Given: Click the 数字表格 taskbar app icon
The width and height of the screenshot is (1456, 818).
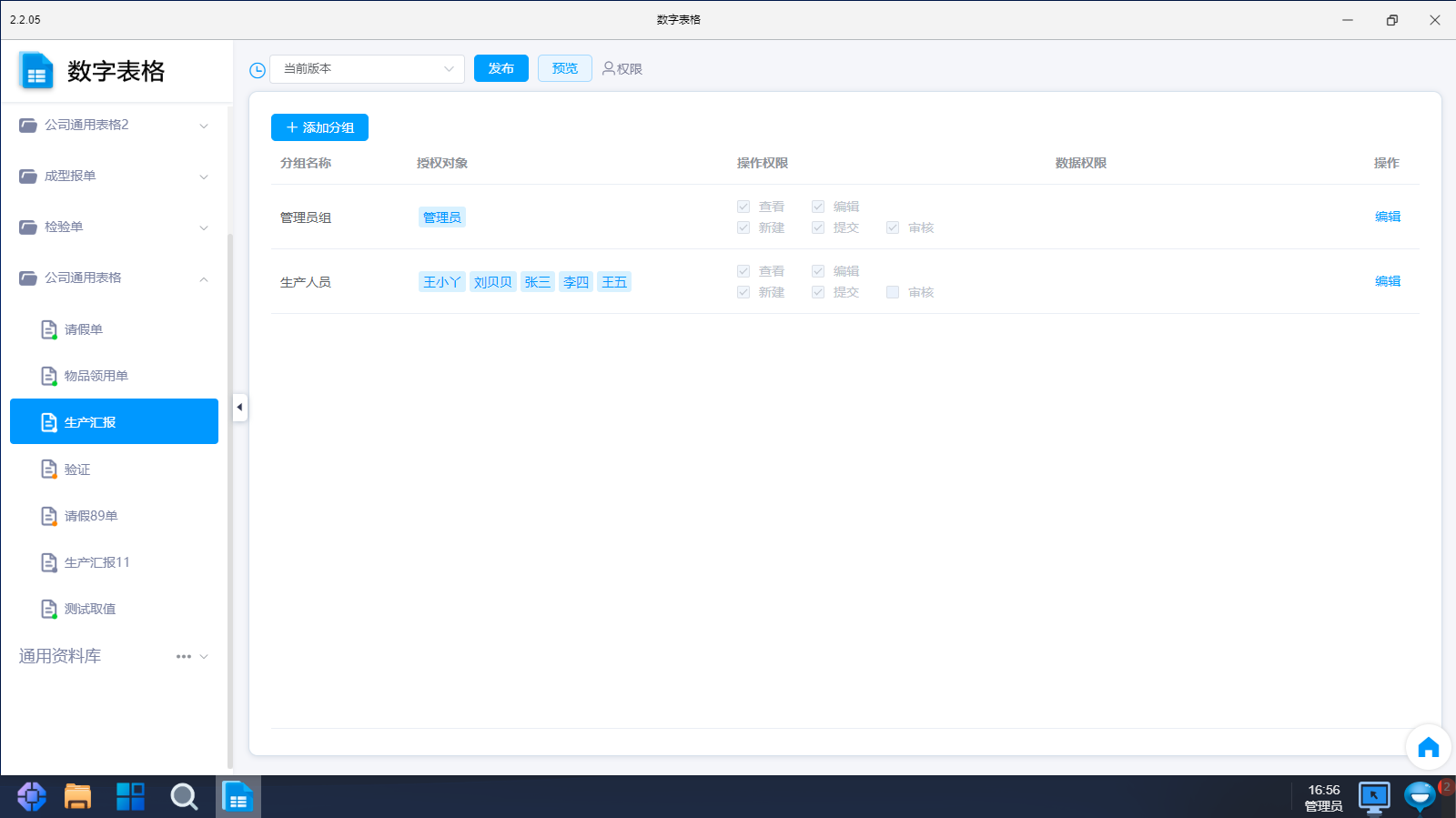Looking at the screenshot, I should (238, 797).
